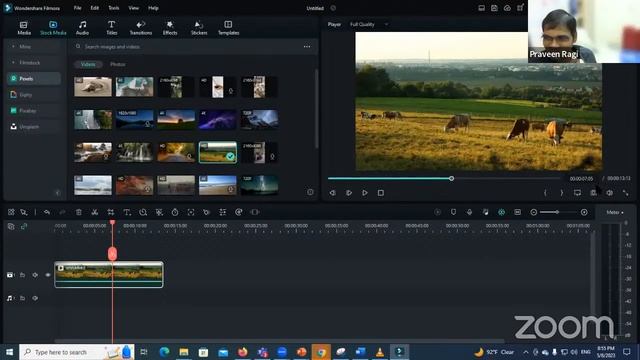Open the Stickers tab

click(199, 28)
